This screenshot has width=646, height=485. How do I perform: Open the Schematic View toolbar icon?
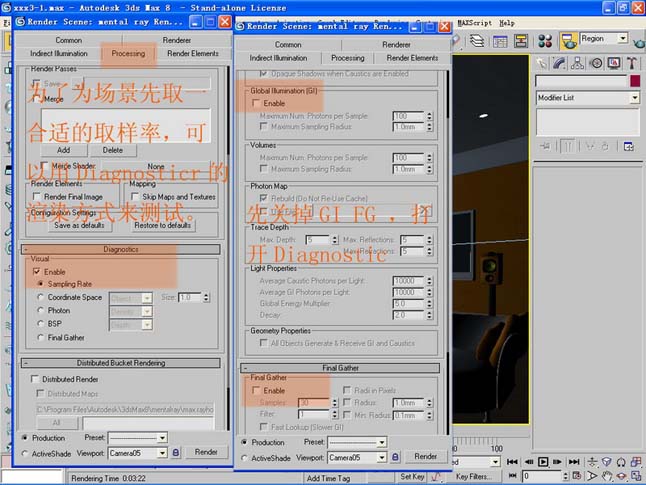521,41
